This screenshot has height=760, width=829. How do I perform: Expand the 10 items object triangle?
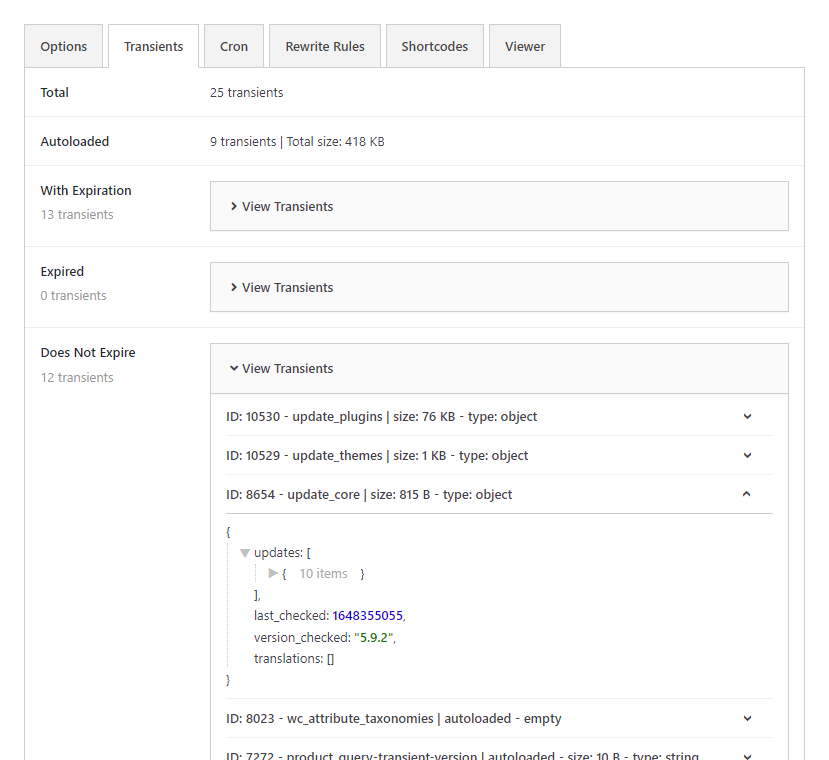(273, 574)
